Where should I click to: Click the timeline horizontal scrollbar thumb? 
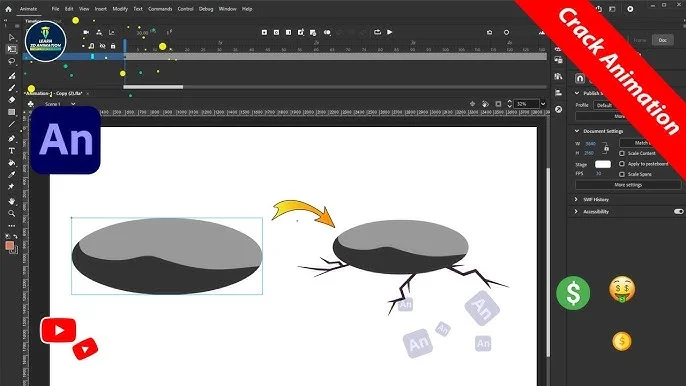coord(153,87)
